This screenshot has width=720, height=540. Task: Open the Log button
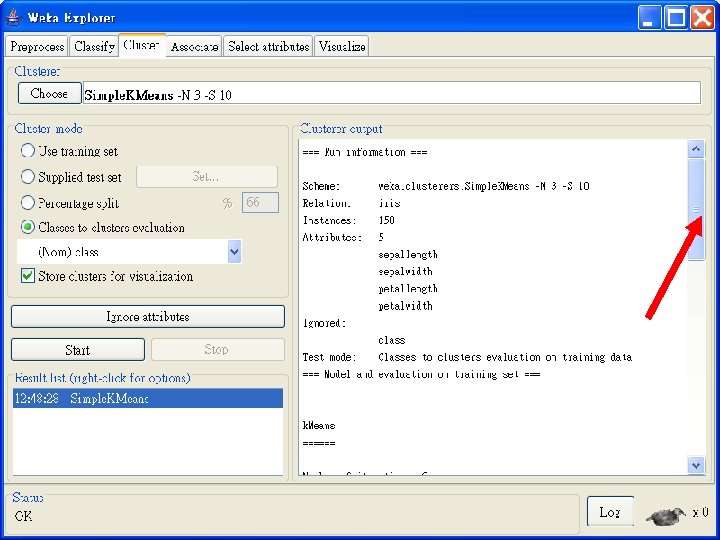[x=610, y=512]
